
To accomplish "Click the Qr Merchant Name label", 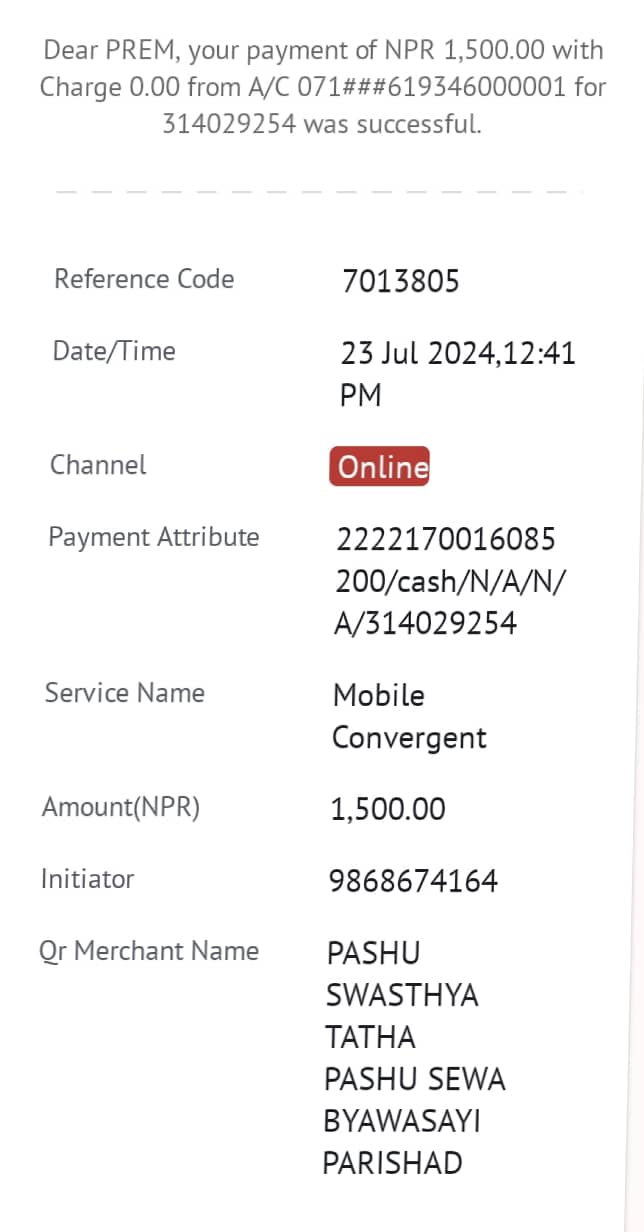I will coord(149,951).
